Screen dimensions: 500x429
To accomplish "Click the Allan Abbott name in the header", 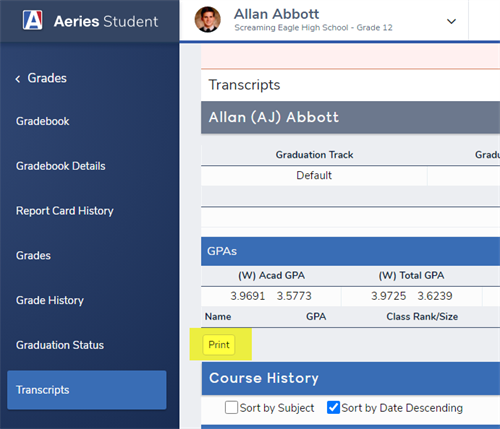I will (276, 14).
